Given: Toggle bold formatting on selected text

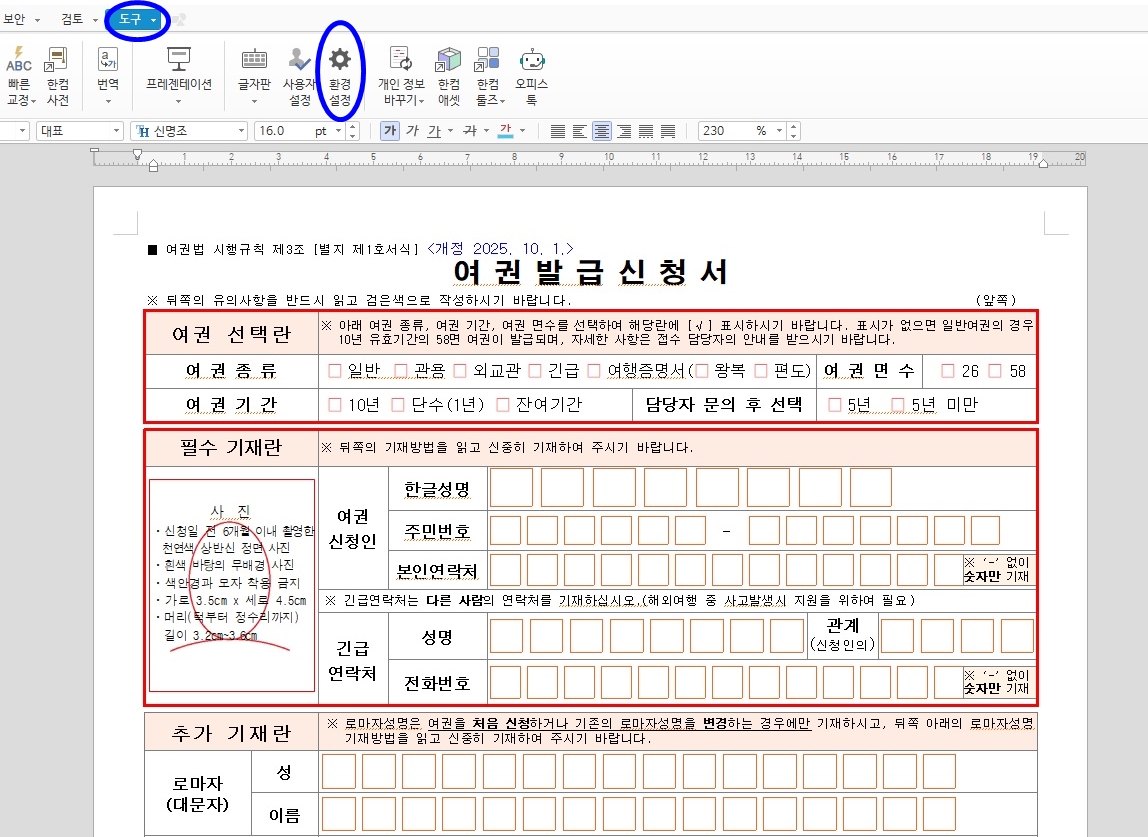Looking at the screenshot, I should pos(388,130).
